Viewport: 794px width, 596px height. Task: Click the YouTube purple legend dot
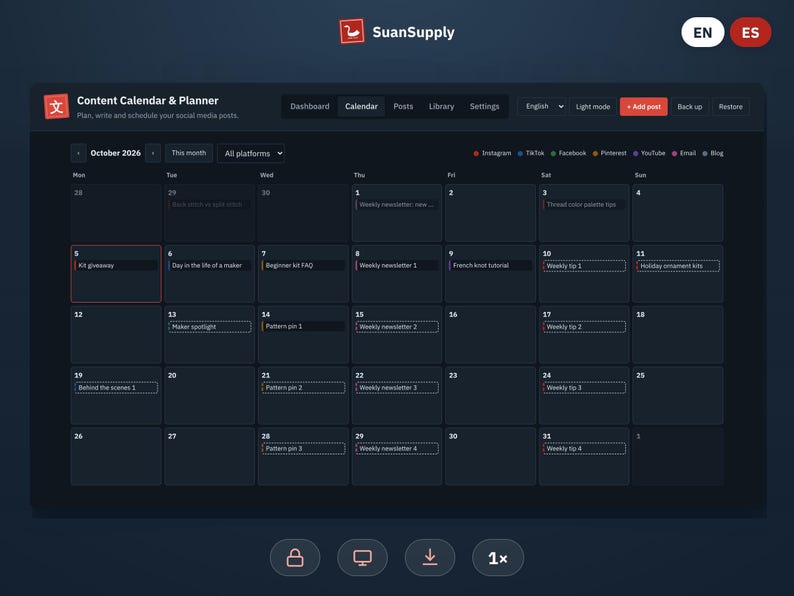636,153
